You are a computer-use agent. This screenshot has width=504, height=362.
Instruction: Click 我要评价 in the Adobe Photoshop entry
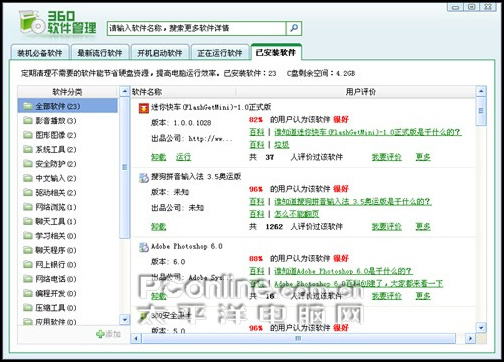coord(387,296)
